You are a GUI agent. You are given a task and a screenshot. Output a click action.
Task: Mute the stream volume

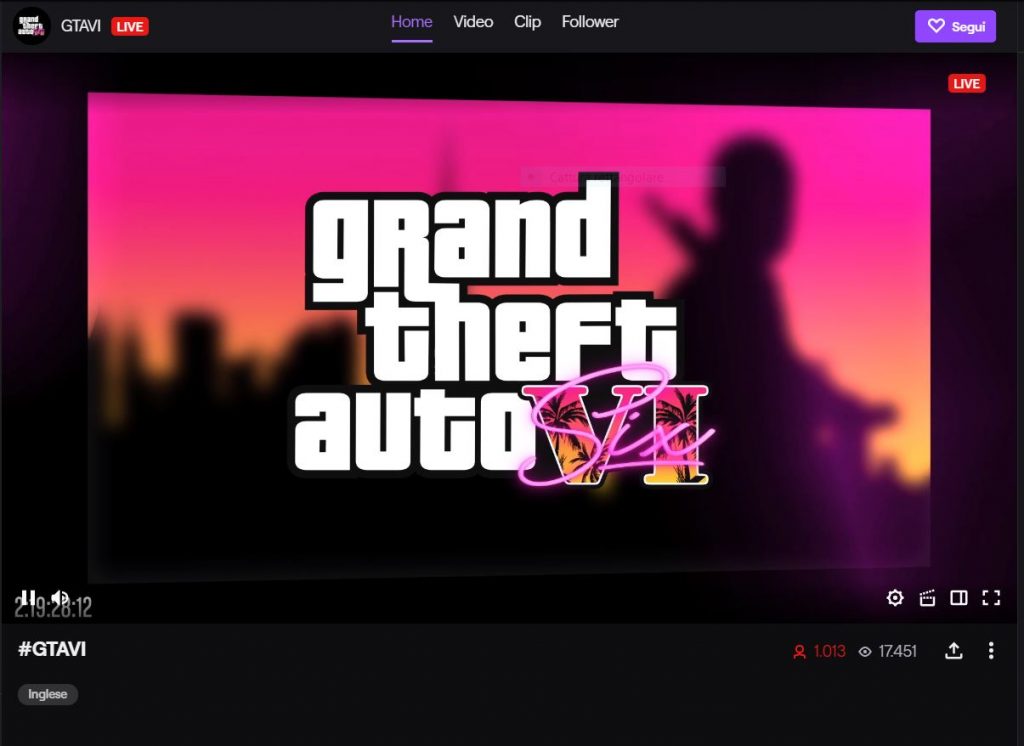click(x=60, y=596)
